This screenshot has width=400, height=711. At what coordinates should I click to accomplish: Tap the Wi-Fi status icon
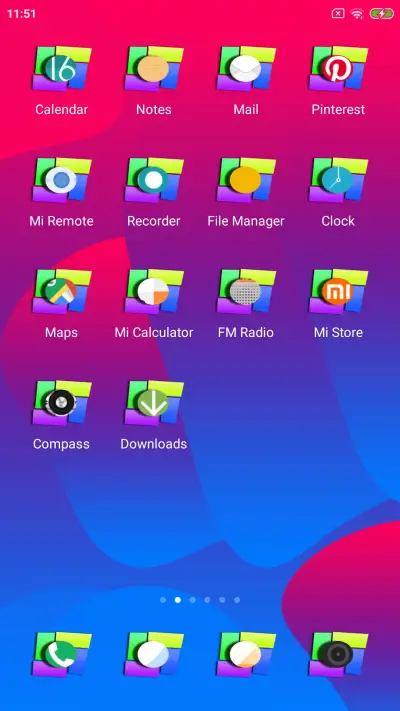(x=357, y=14)
